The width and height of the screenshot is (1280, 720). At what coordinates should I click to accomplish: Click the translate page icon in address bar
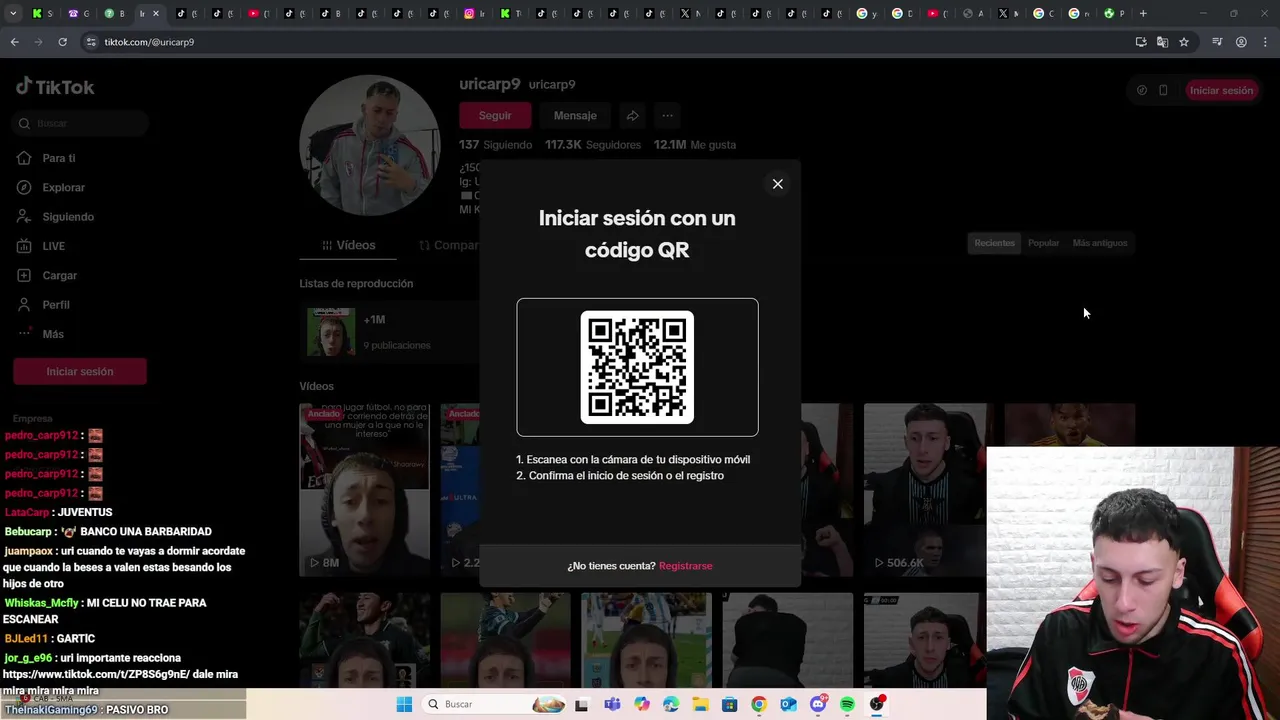pos(1162,42)
